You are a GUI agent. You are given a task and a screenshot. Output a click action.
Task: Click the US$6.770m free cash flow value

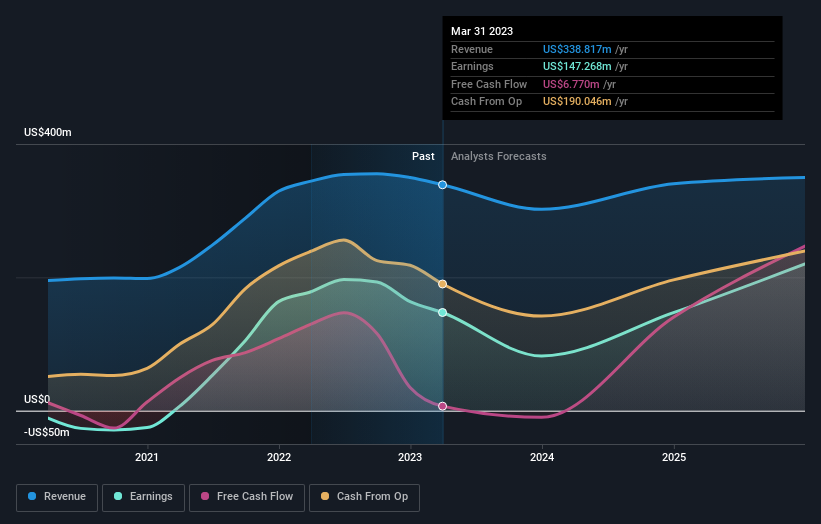571,84
